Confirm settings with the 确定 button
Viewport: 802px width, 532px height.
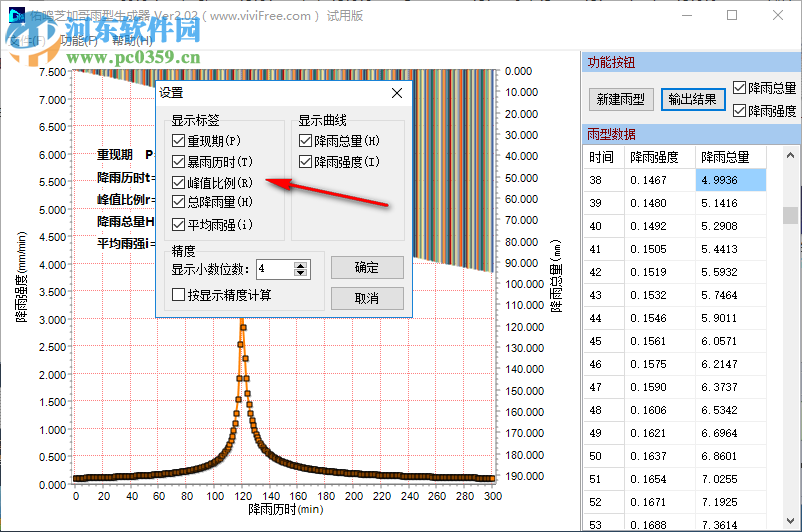(x=367, y=268)
